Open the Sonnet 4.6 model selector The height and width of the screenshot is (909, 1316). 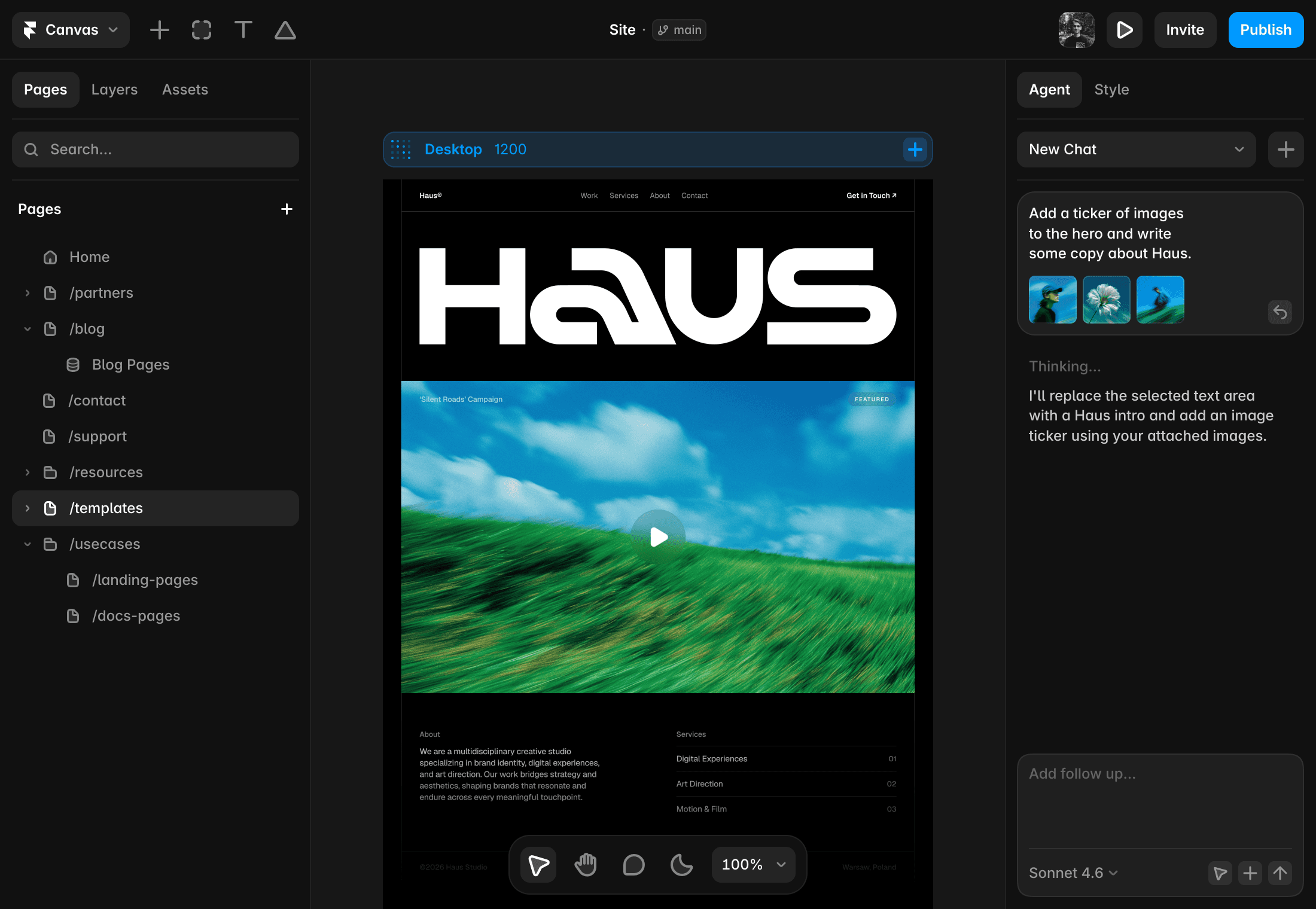(x=1073, y=873)
